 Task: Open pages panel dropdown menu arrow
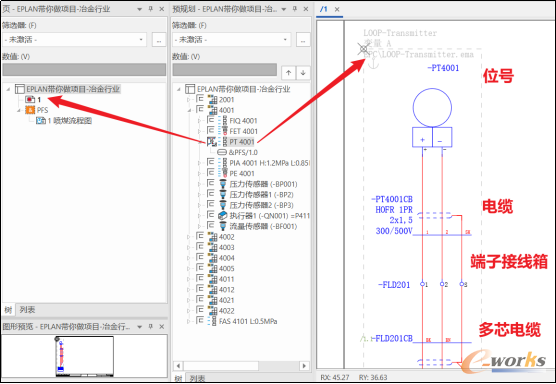[140, 9]
